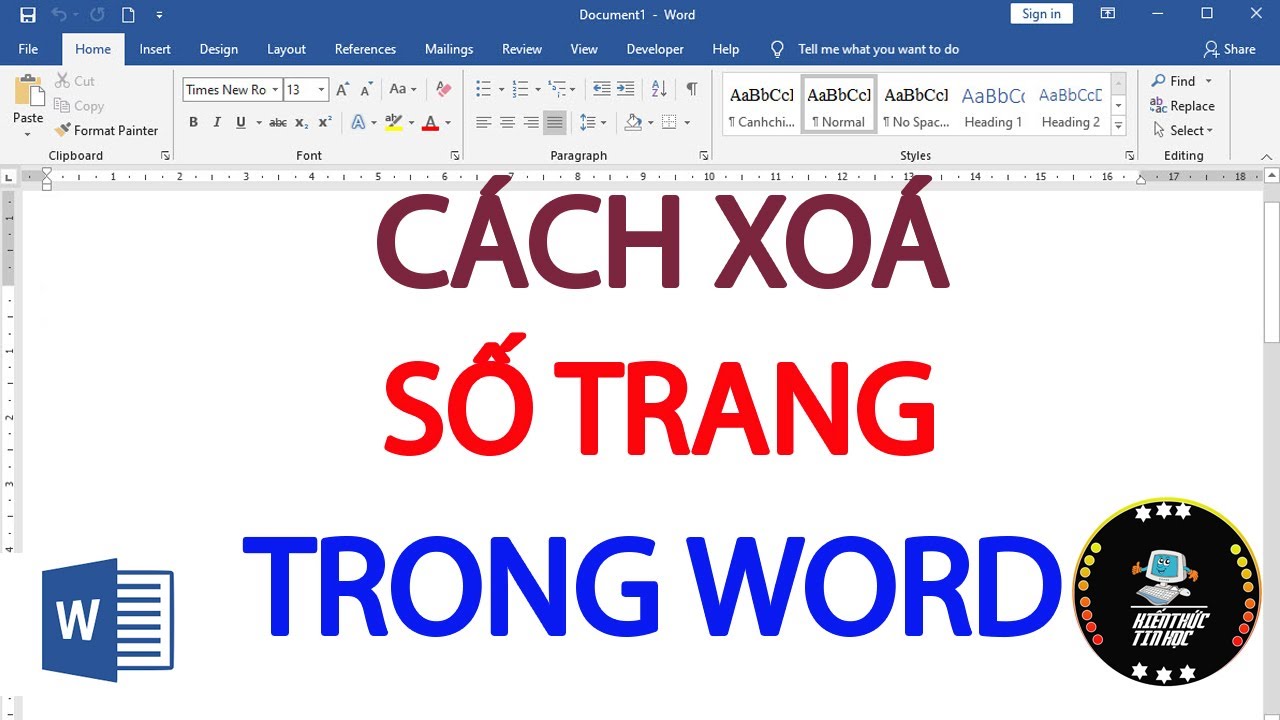
Task: Click the Redo icon in Quick Access
Action: tap(97, 15)
